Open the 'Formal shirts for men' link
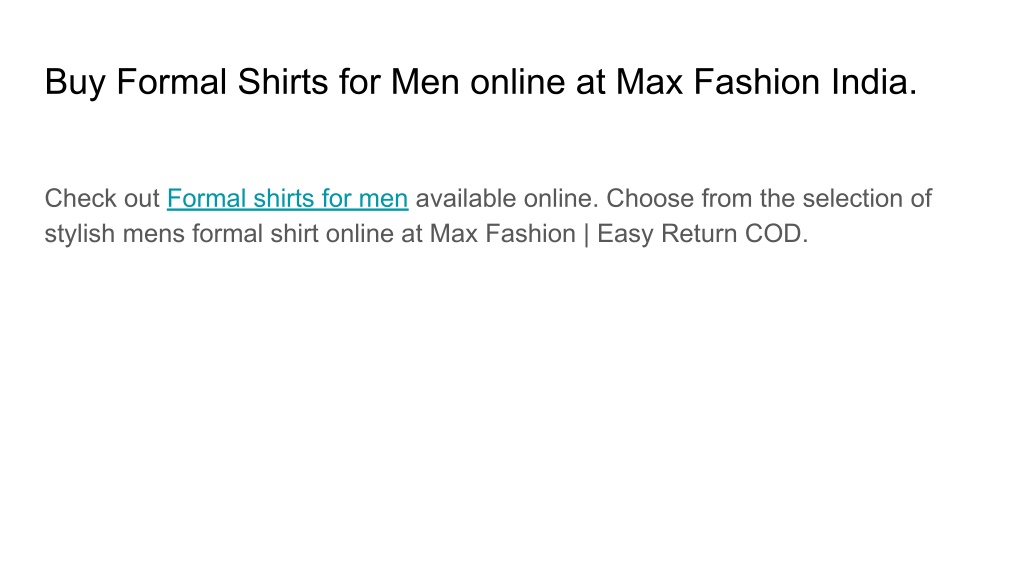Viewport: 1024px width, 576px height. (x=287, y=199)
